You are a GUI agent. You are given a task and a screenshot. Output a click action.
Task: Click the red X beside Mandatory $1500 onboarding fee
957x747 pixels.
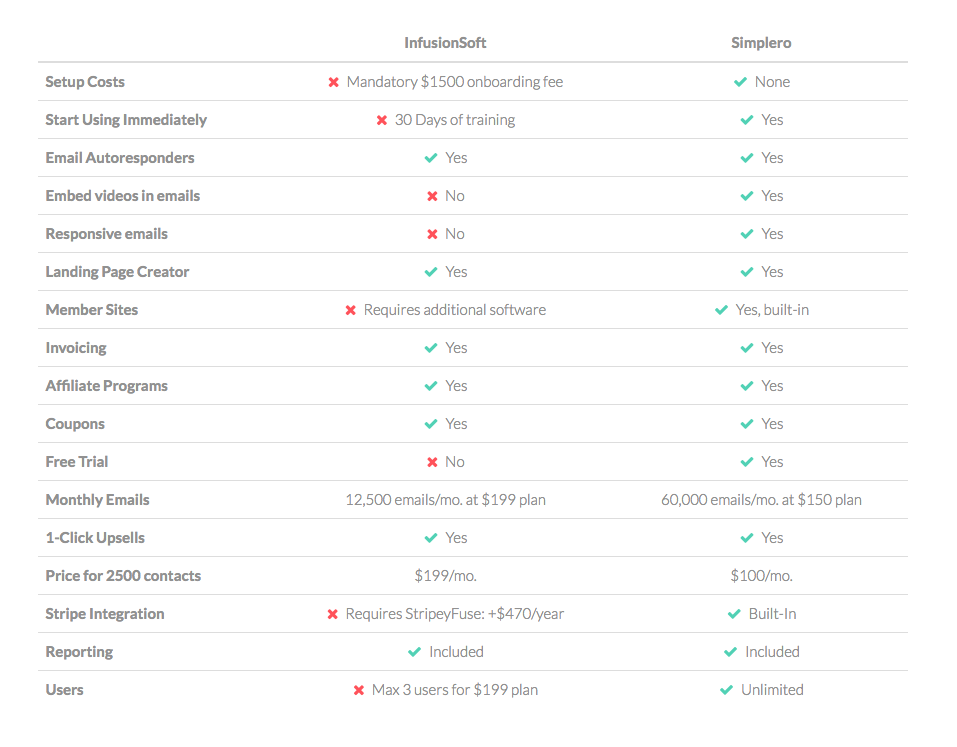(333, 82)
